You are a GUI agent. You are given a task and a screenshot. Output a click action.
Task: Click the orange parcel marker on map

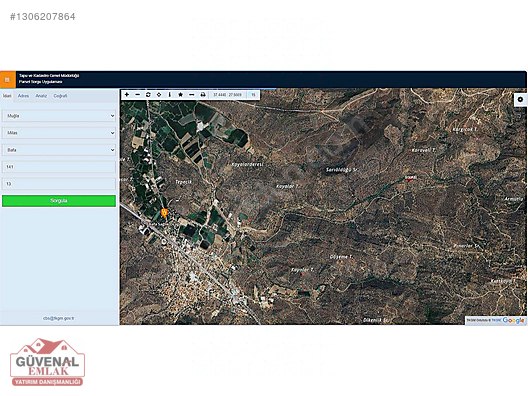(164, 212)
